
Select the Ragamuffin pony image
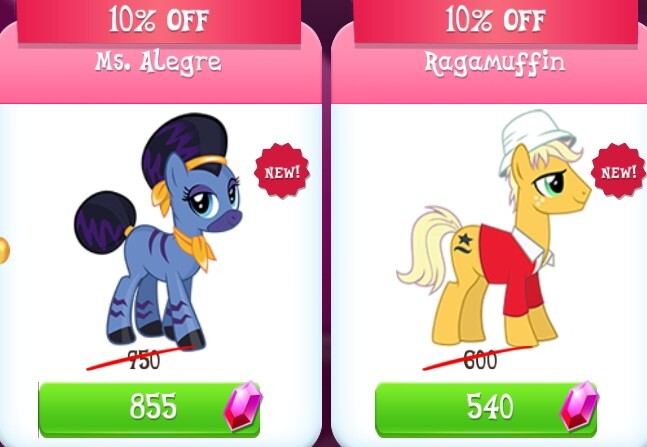(x=494, y=228)
